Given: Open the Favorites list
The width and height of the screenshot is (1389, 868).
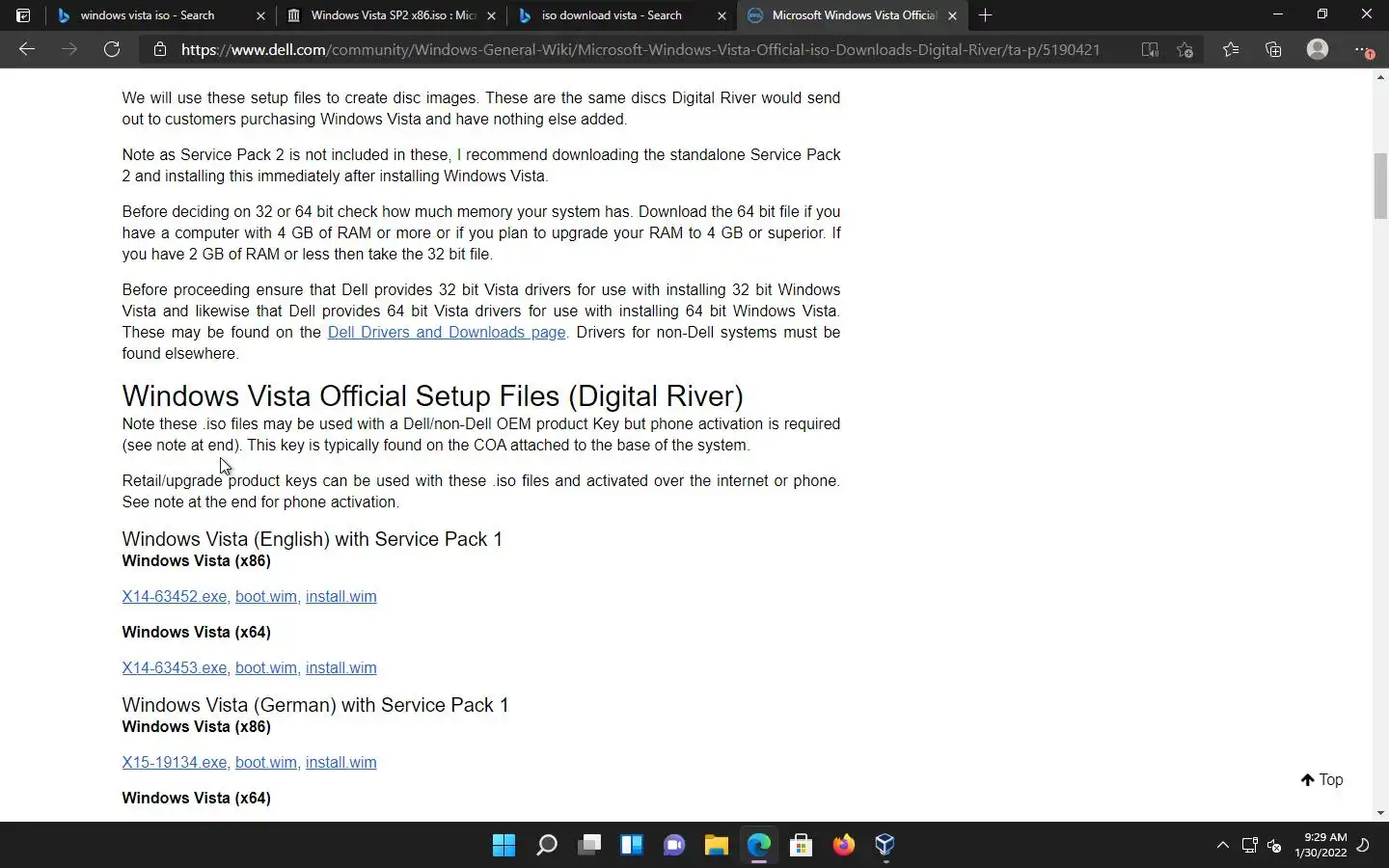Looking at the screenshot, I should click(1231, 49).
